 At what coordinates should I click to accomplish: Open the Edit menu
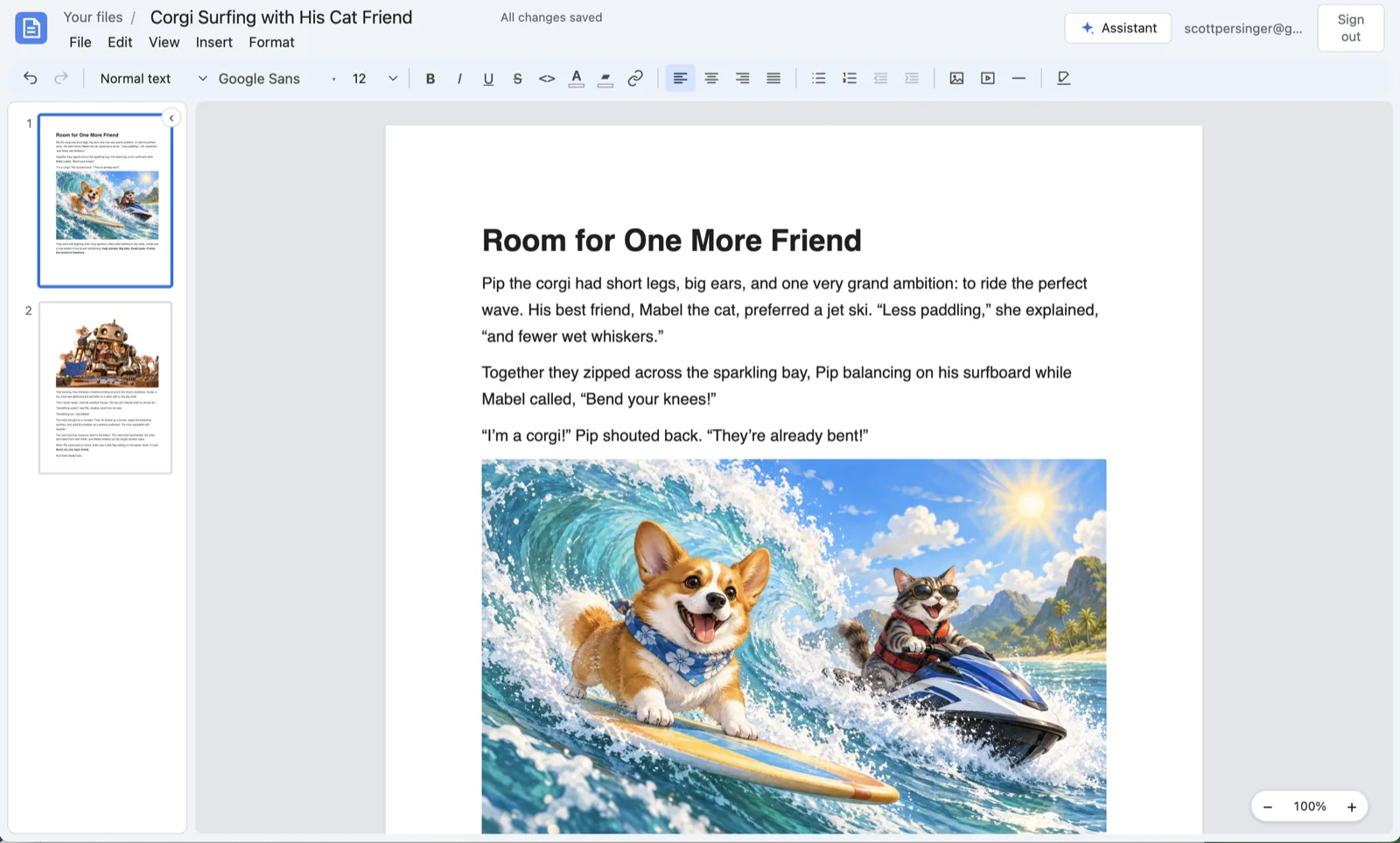pyautogui.click(x=120, y=42)
